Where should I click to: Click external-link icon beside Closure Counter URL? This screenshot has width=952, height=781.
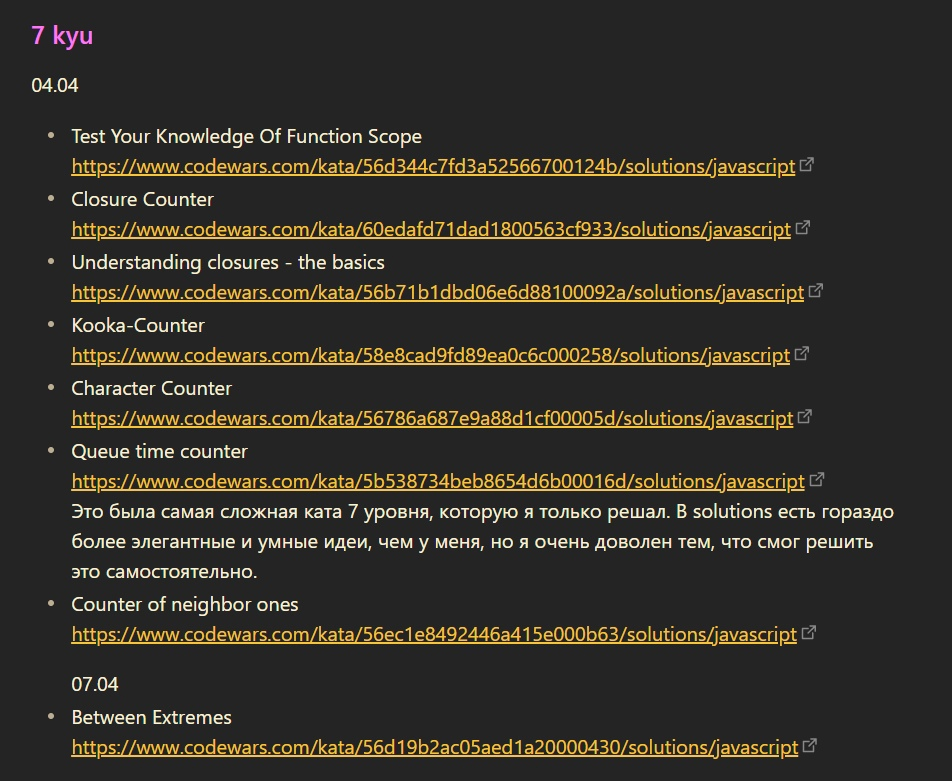click(x=802, y=228)
